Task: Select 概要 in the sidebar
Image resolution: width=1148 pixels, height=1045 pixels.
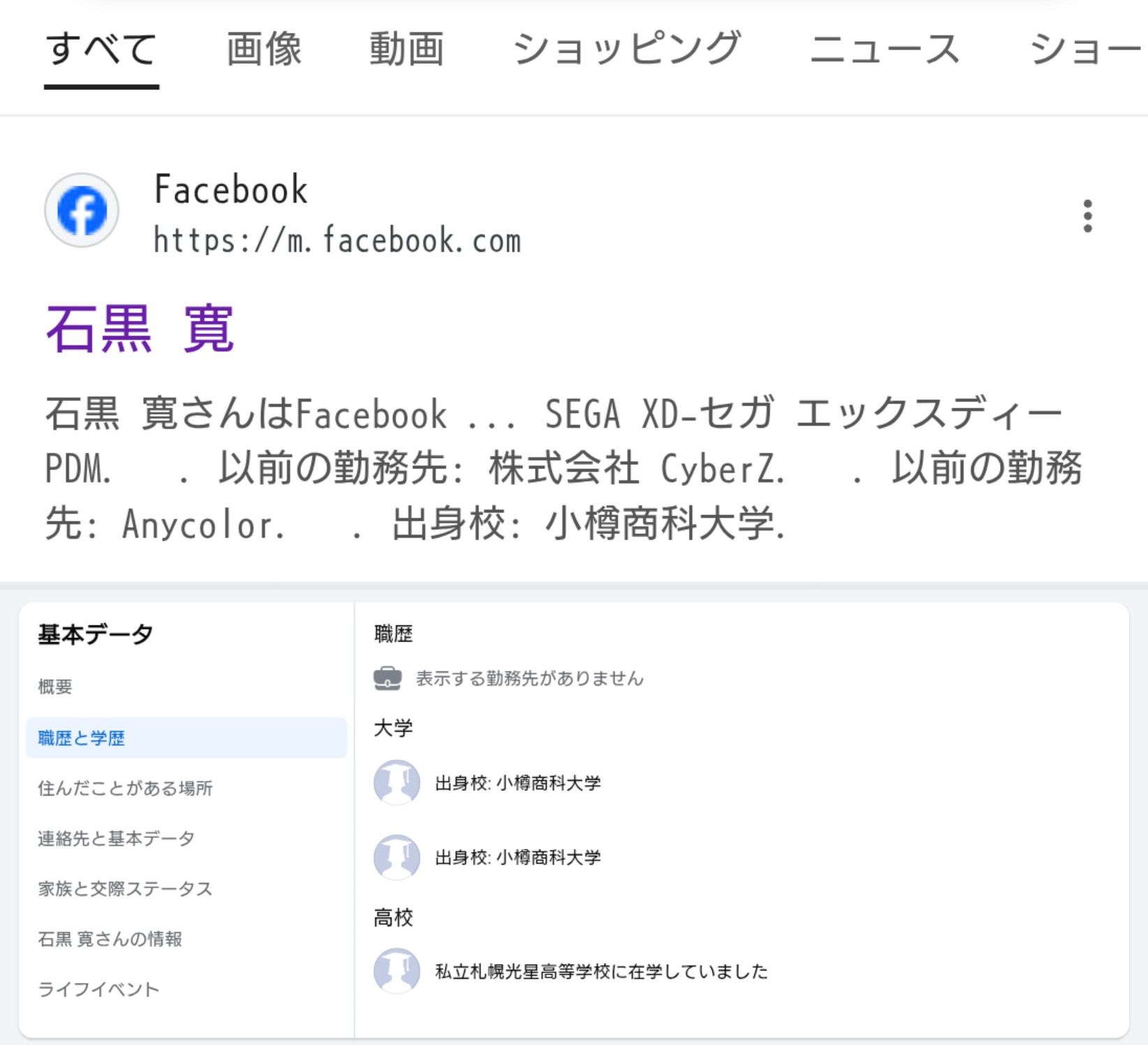Action: (55, 687)
